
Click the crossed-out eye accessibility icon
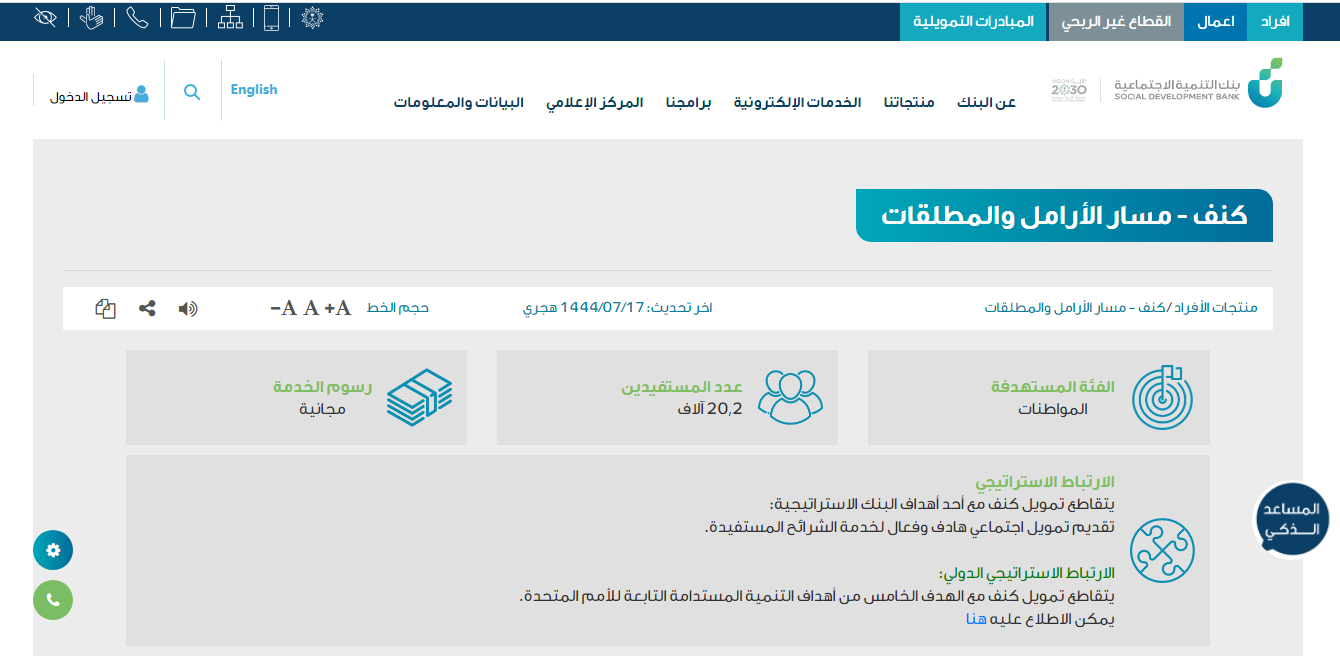45,18
